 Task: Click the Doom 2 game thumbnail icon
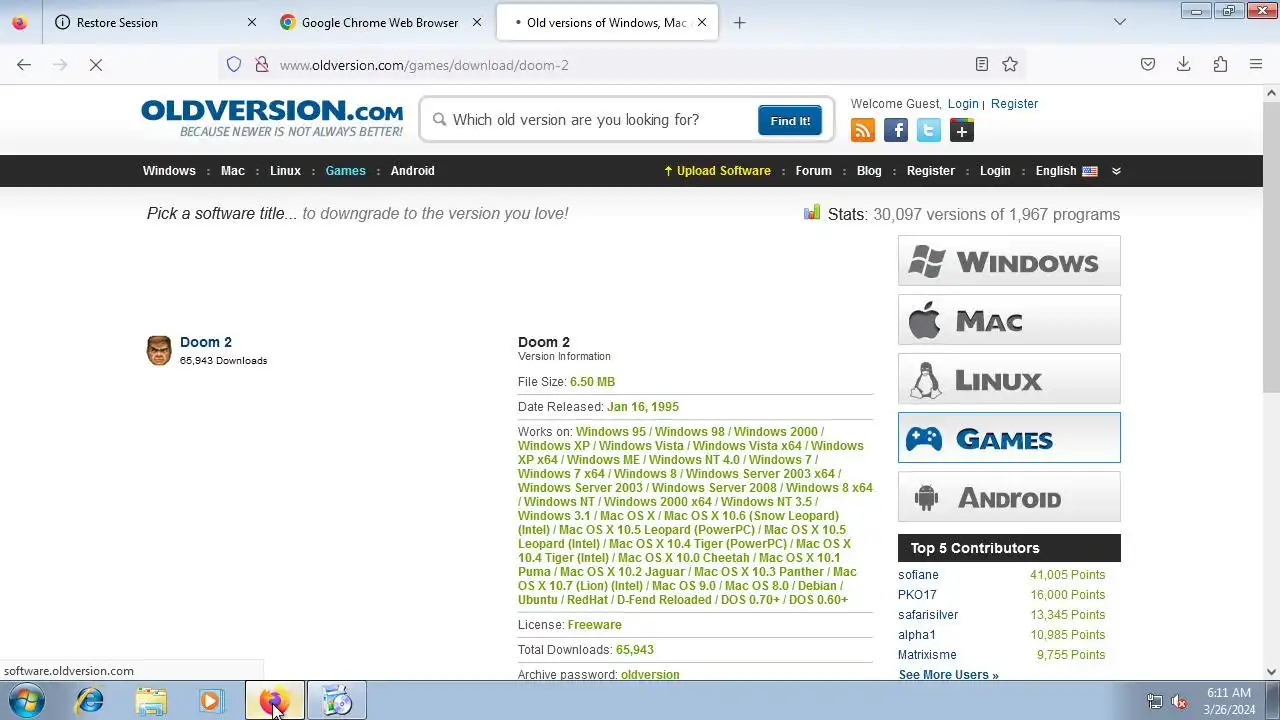click(159, 351)
